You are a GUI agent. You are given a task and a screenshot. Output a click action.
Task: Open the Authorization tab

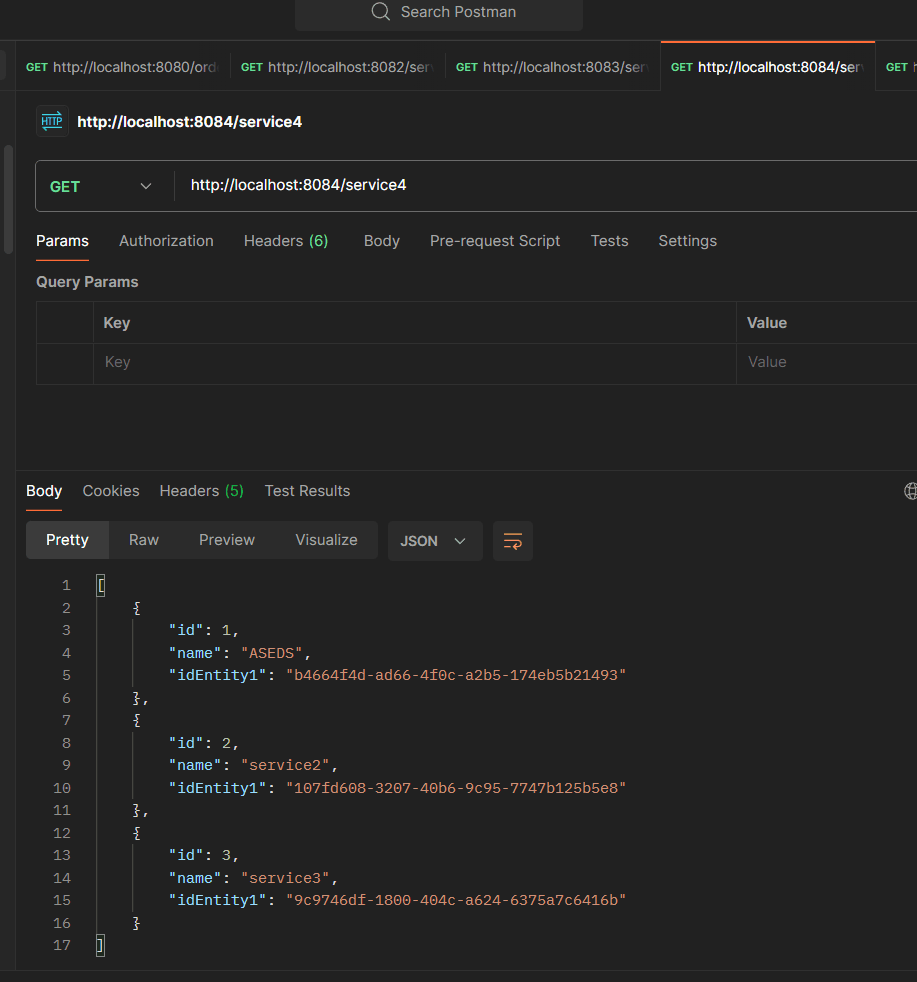point(166,241)
